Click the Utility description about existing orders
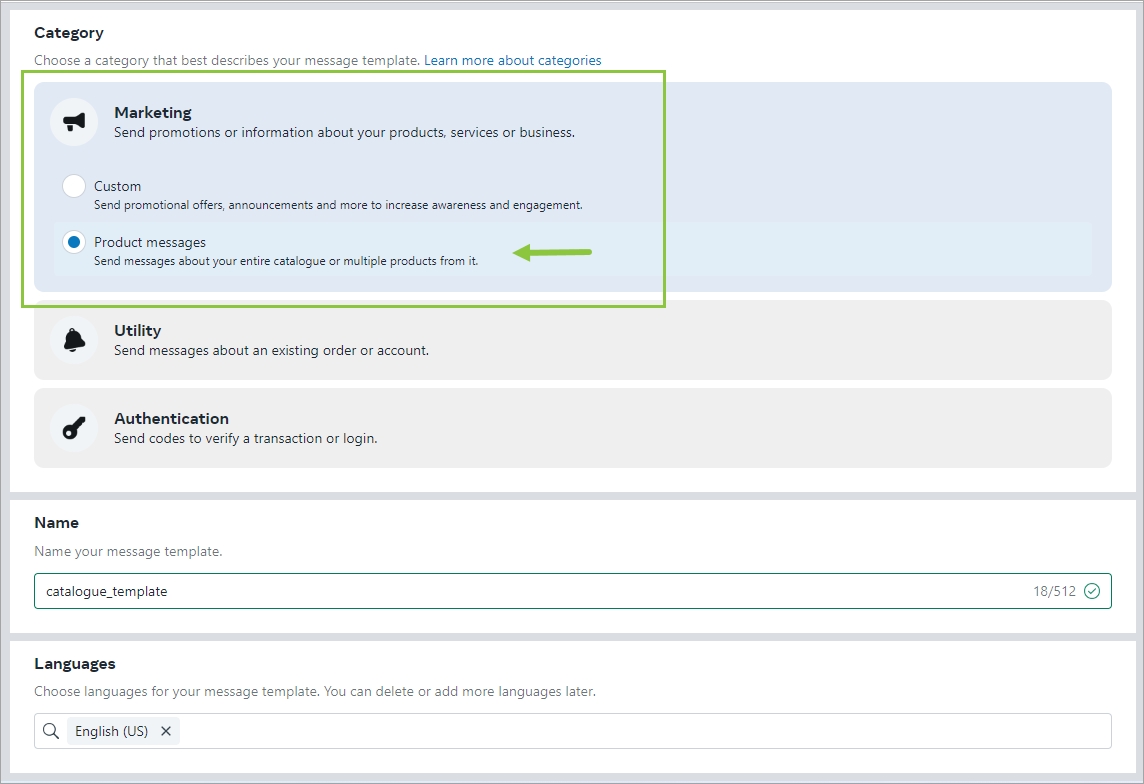1144x784 pixels. point(271,351)
